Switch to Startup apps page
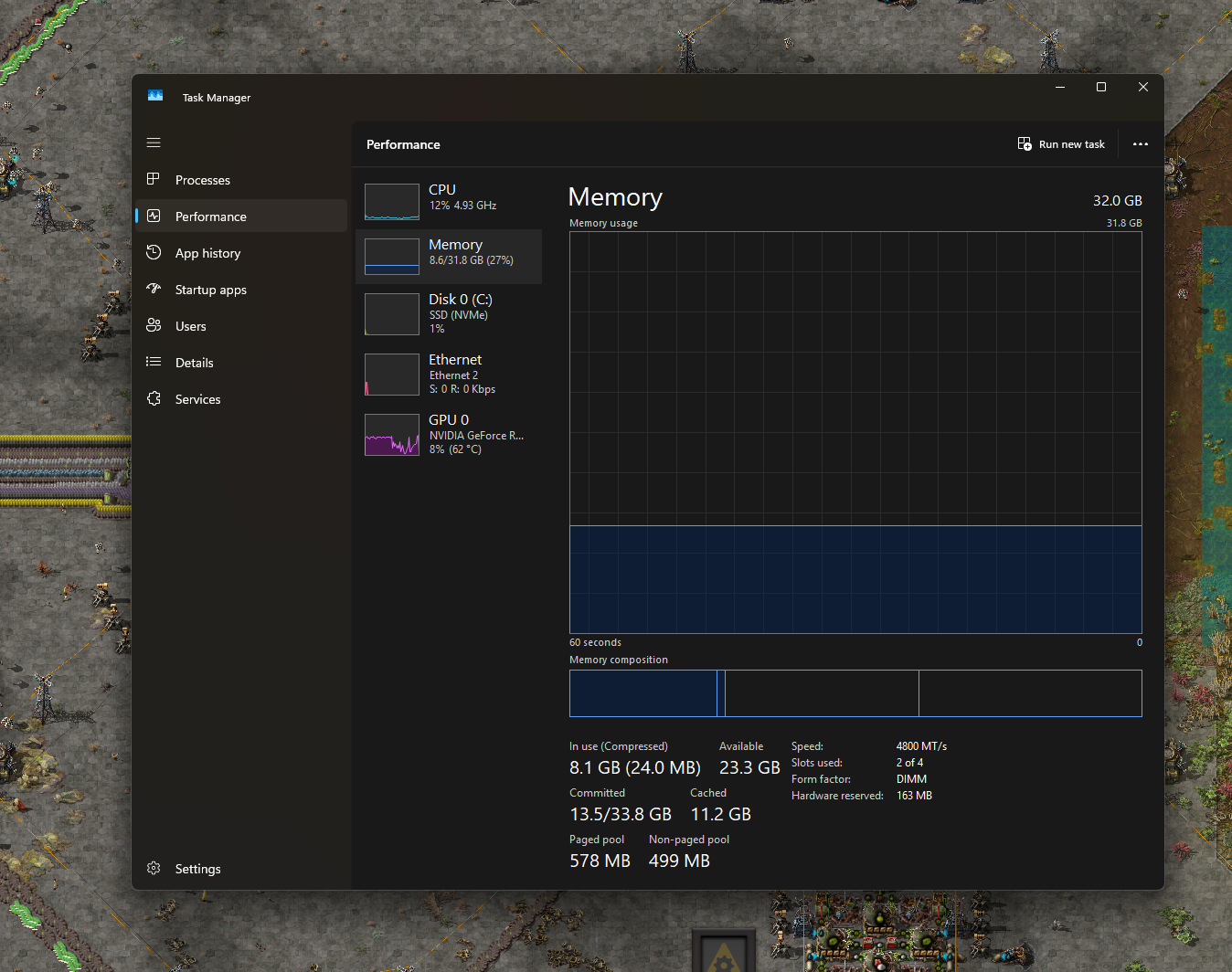1232x972 pixels. (x=241, y=290)
